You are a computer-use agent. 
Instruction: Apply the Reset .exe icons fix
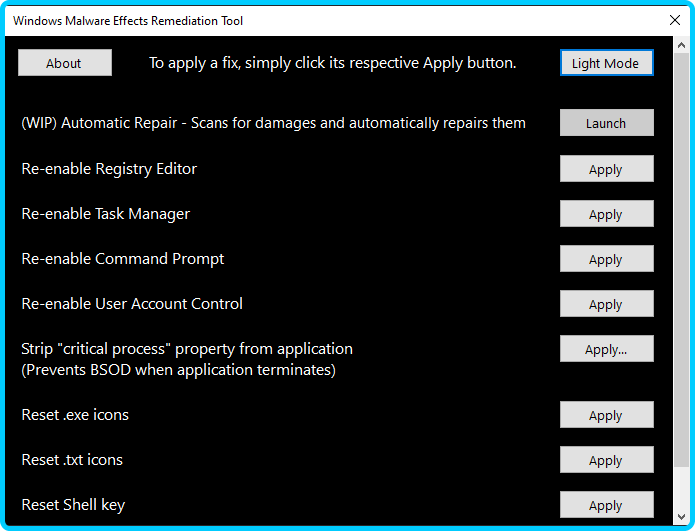tap(606, 415)
